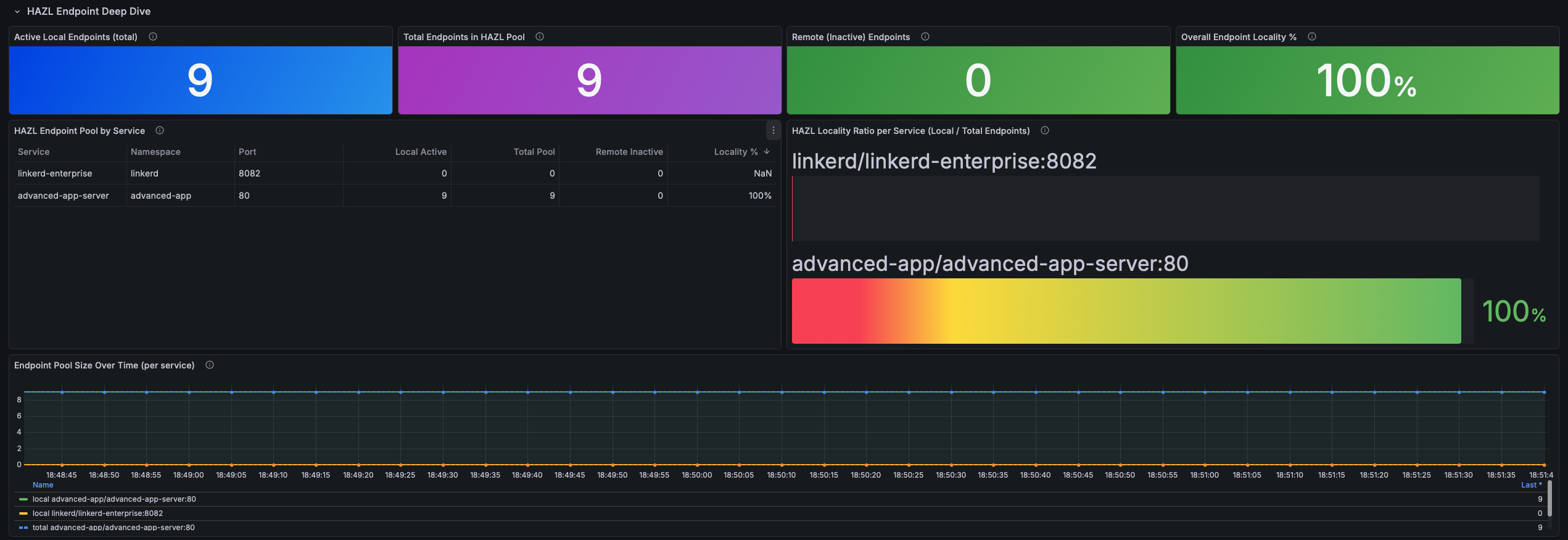Click info icon next to HAZL Locality Ratio title
The image size is (1568, 540).
(1045, 131)
